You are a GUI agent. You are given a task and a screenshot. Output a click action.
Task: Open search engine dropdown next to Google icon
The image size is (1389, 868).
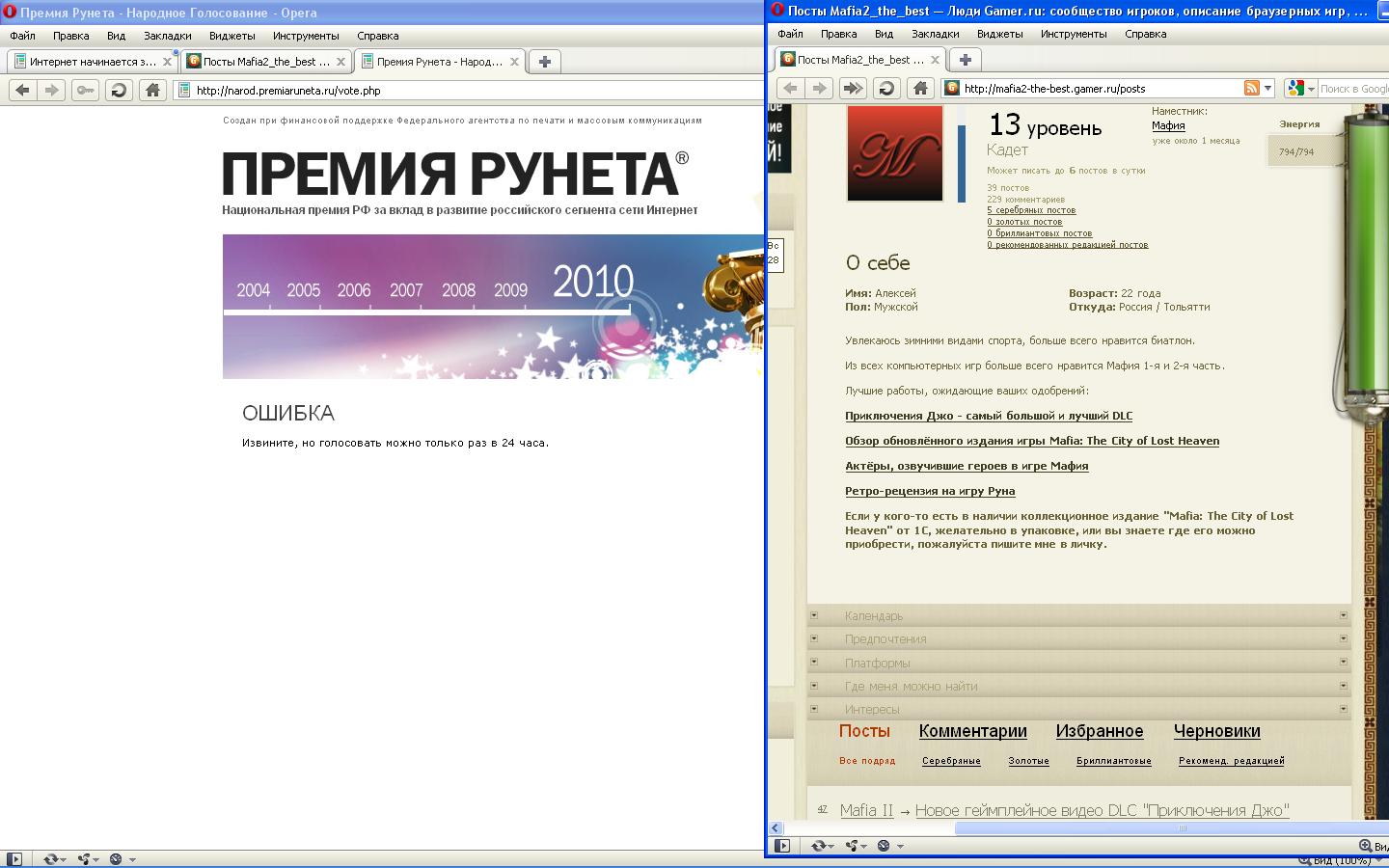(x=1311, y=88)
